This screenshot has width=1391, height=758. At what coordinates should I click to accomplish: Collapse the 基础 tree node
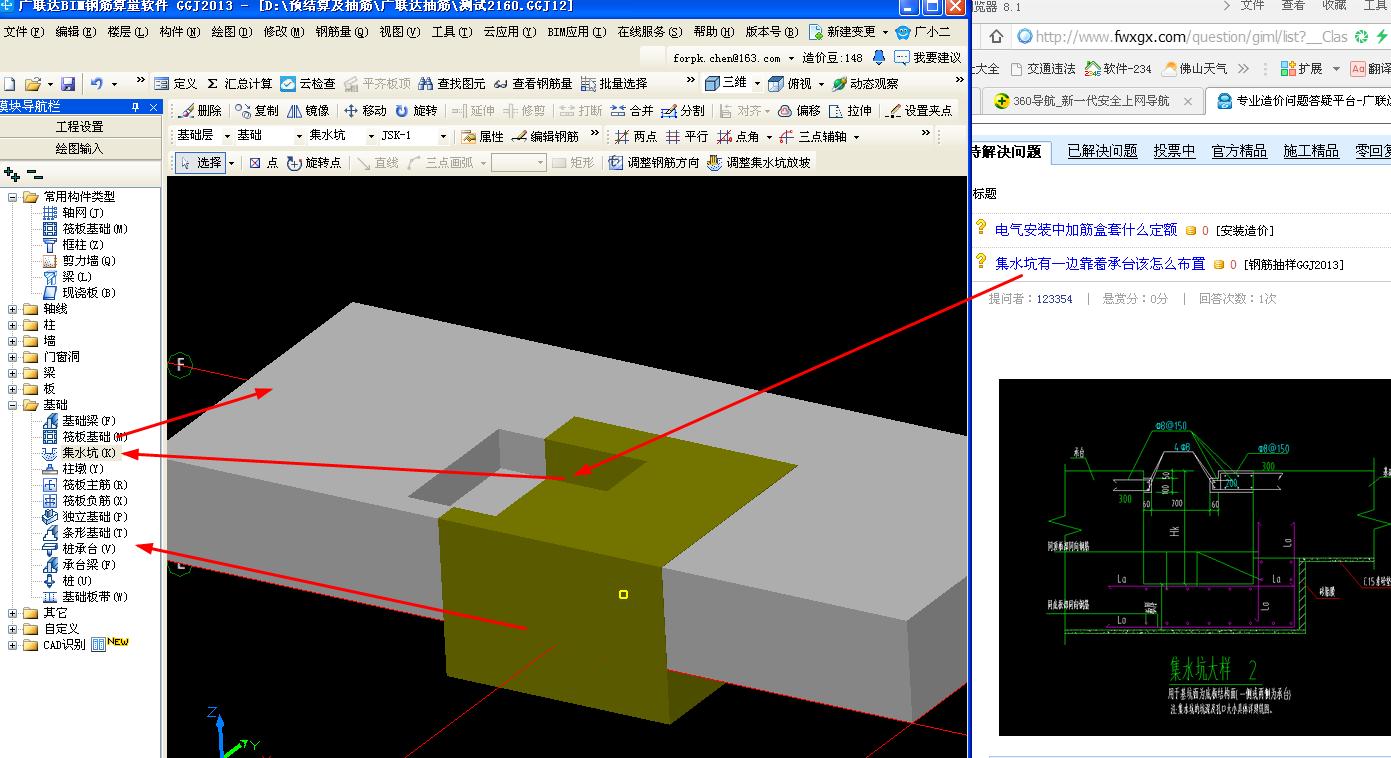(14, 405)
